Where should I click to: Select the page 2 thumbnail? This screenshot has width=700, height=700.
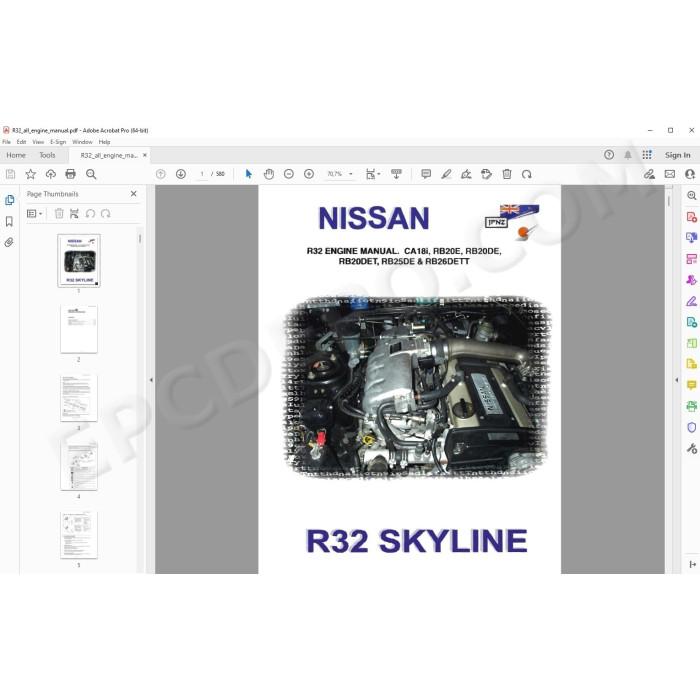pyautogui.click(x=79, y=329)
